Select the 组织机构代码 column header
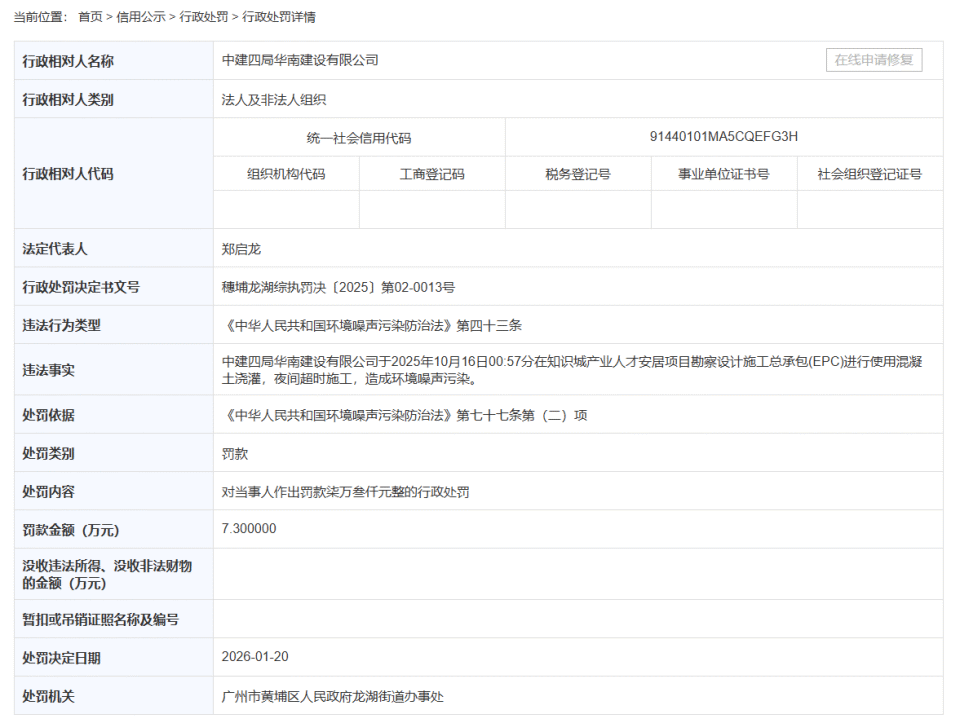Image resolution: width=960 pixels, height=723 pixels. (x=287, y=174)
